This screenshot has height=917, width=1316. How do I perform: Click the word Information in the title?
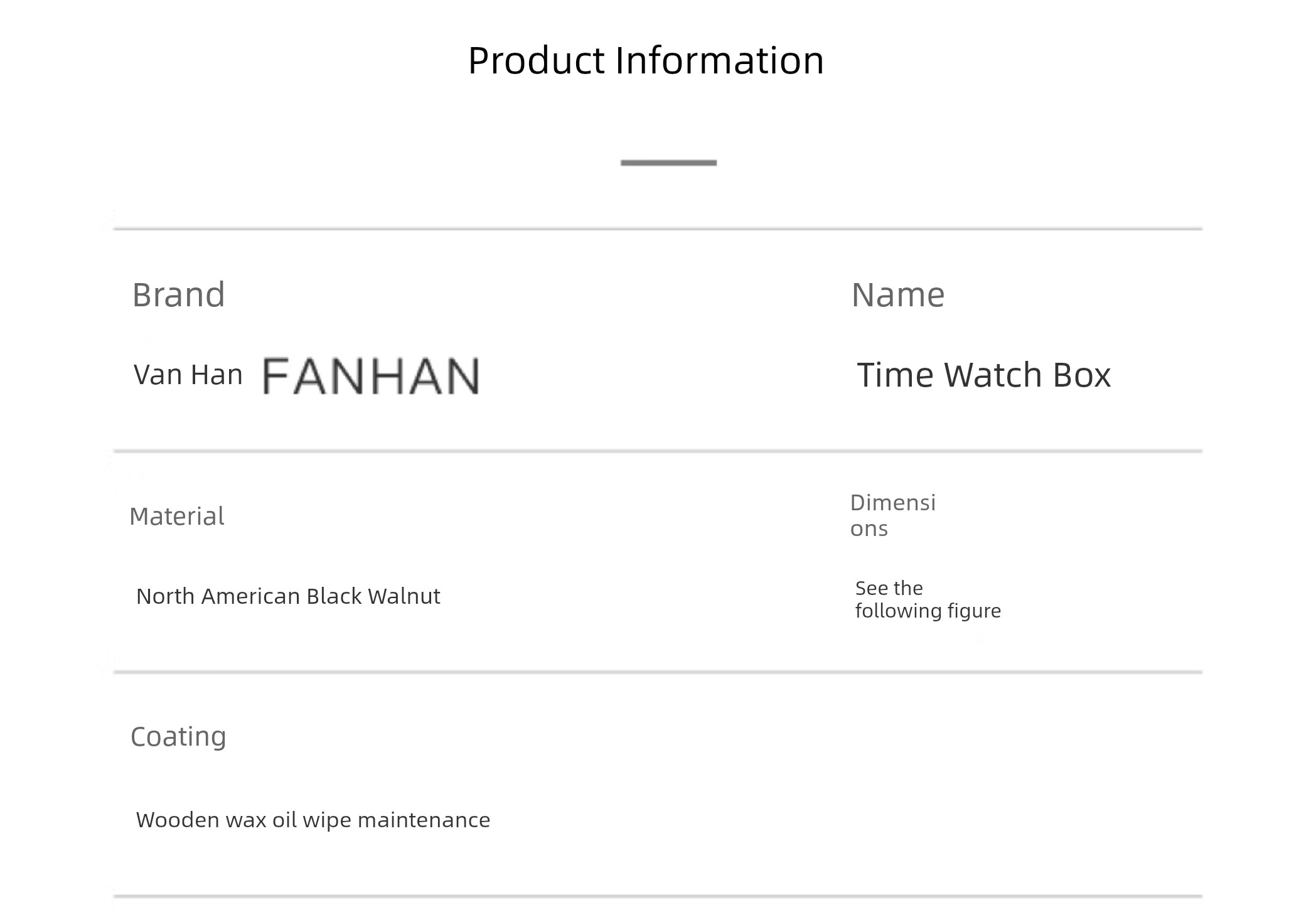pos(720,61)
